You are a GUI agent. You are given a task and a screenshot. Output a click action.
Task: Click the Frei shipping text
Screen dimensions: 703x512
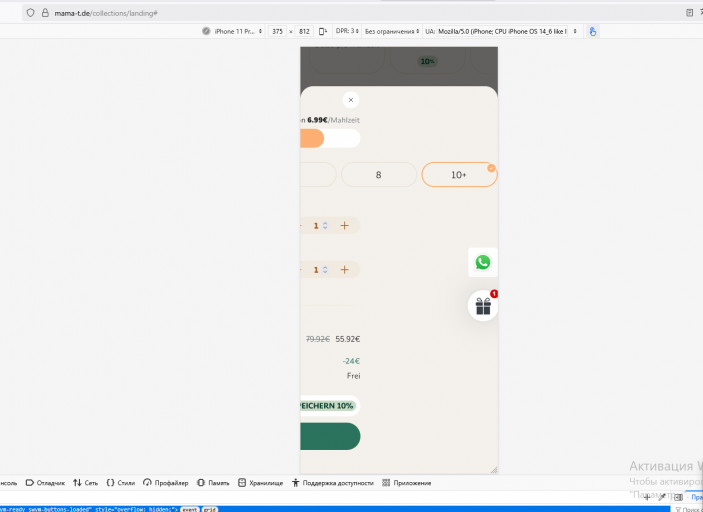click(353, 376)
